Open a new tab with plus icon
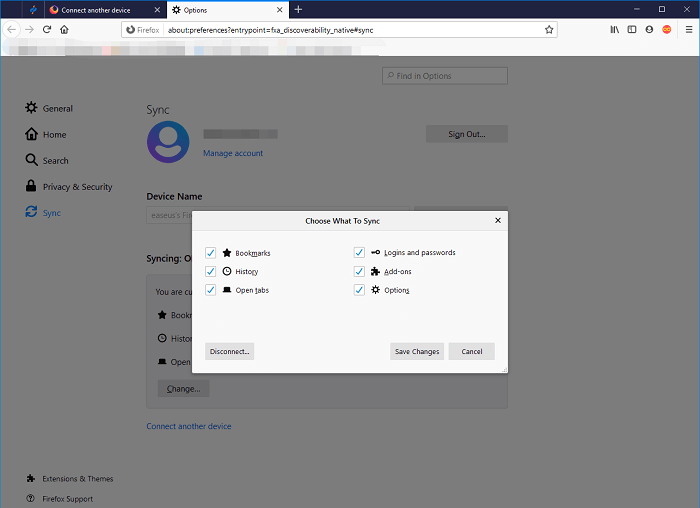The width and height of the screenshot is (700, 508). click(x=298, y=9)
